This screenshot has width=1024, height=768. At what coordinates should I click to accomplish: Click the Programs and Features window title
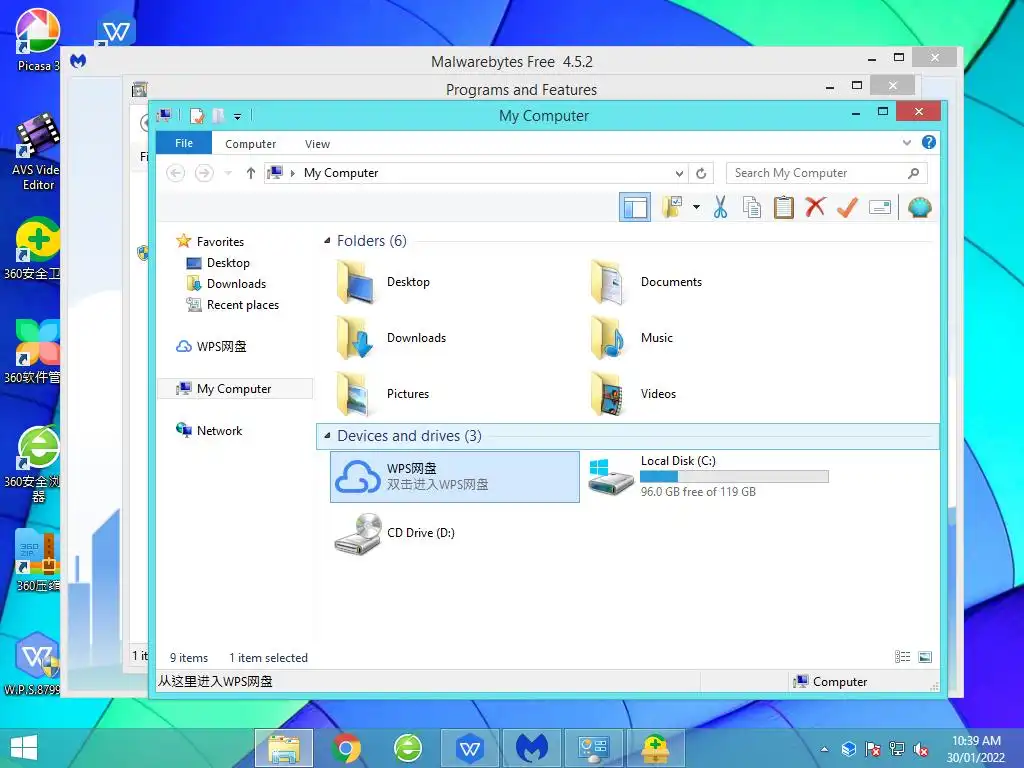tap(521, 89)
